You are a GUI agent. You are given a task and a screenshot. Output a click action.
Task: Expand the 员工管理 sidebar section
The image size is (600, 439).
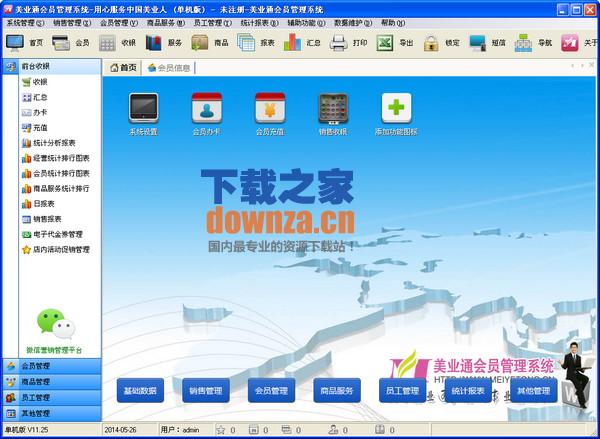pos(52,397)
